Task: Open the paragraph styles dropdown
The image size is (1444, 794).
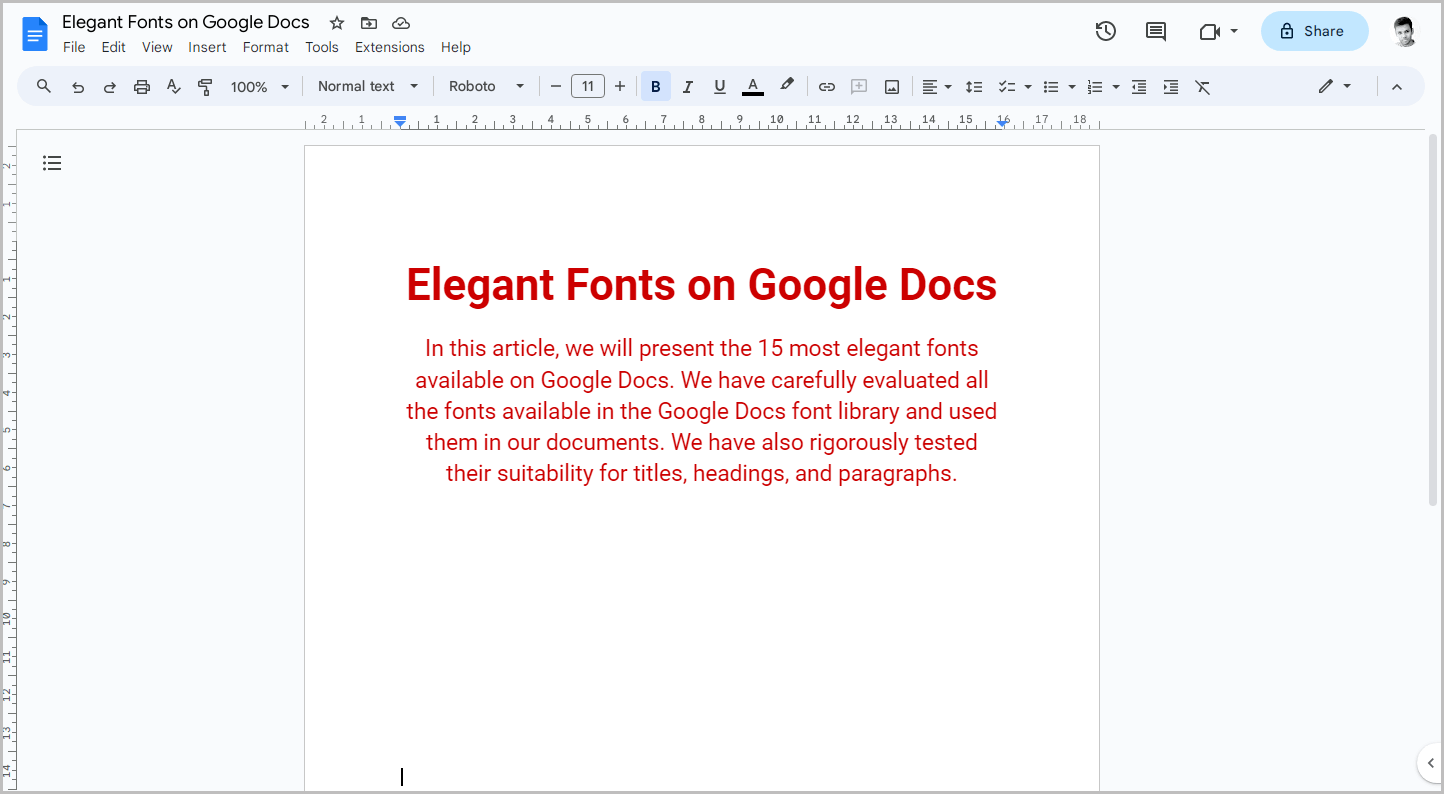Action: pyautogui.click(x=365, y=86)
